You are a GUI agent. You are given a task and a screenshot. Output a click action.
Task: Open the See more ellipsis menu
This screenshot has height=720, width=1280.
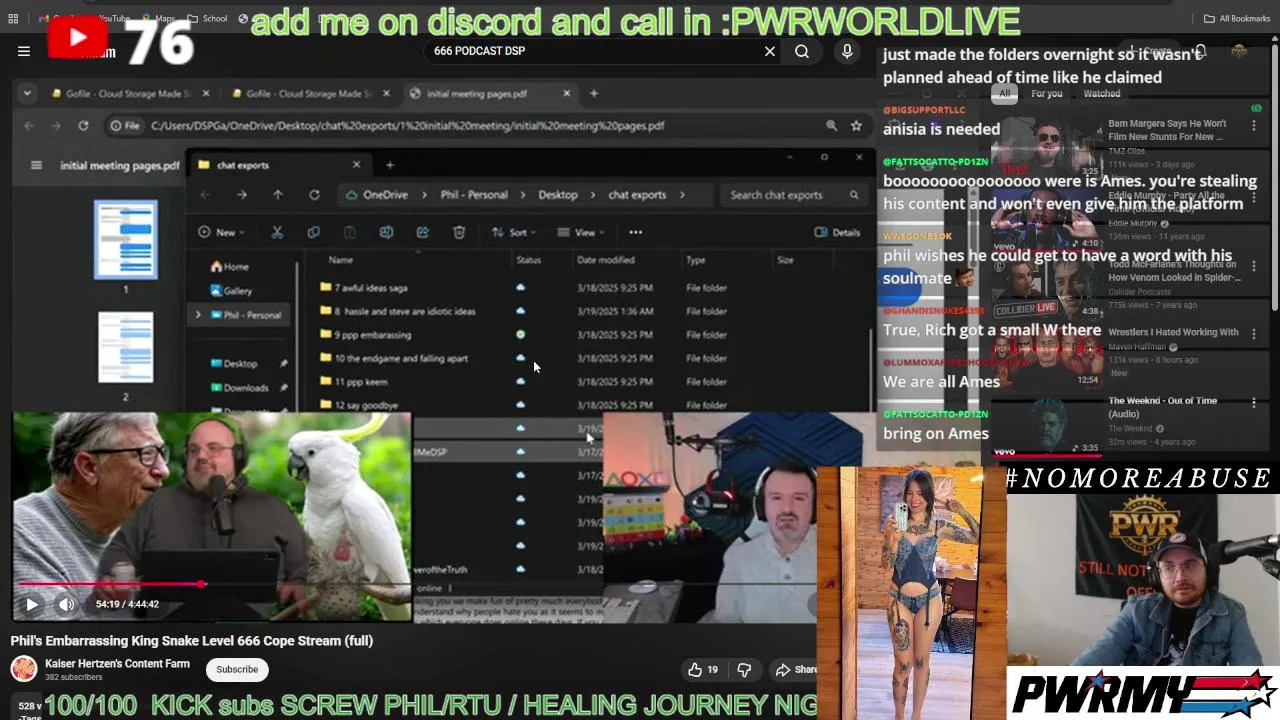[635, 232]
